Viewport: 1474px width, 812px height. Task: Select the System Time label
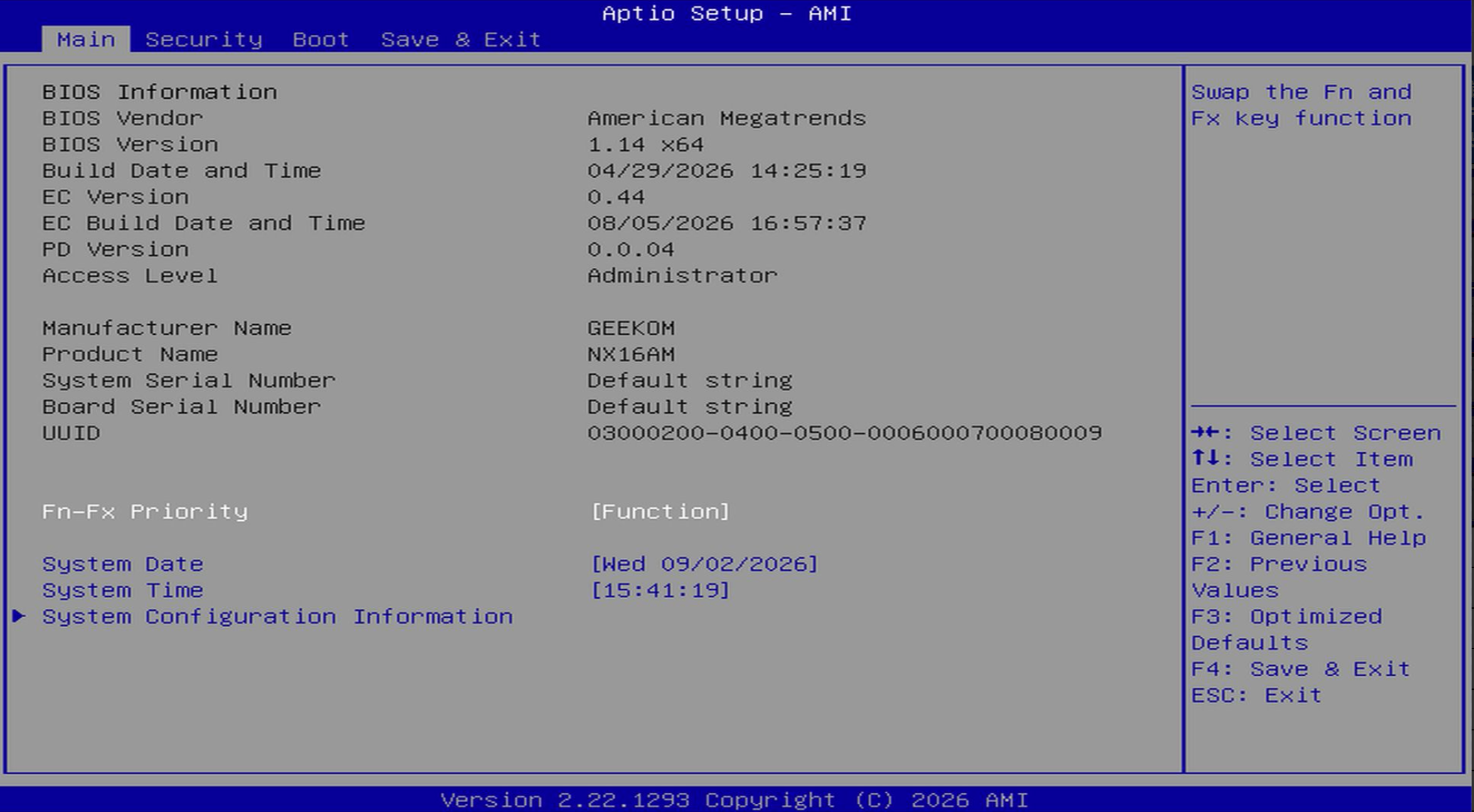click(123, 591)
